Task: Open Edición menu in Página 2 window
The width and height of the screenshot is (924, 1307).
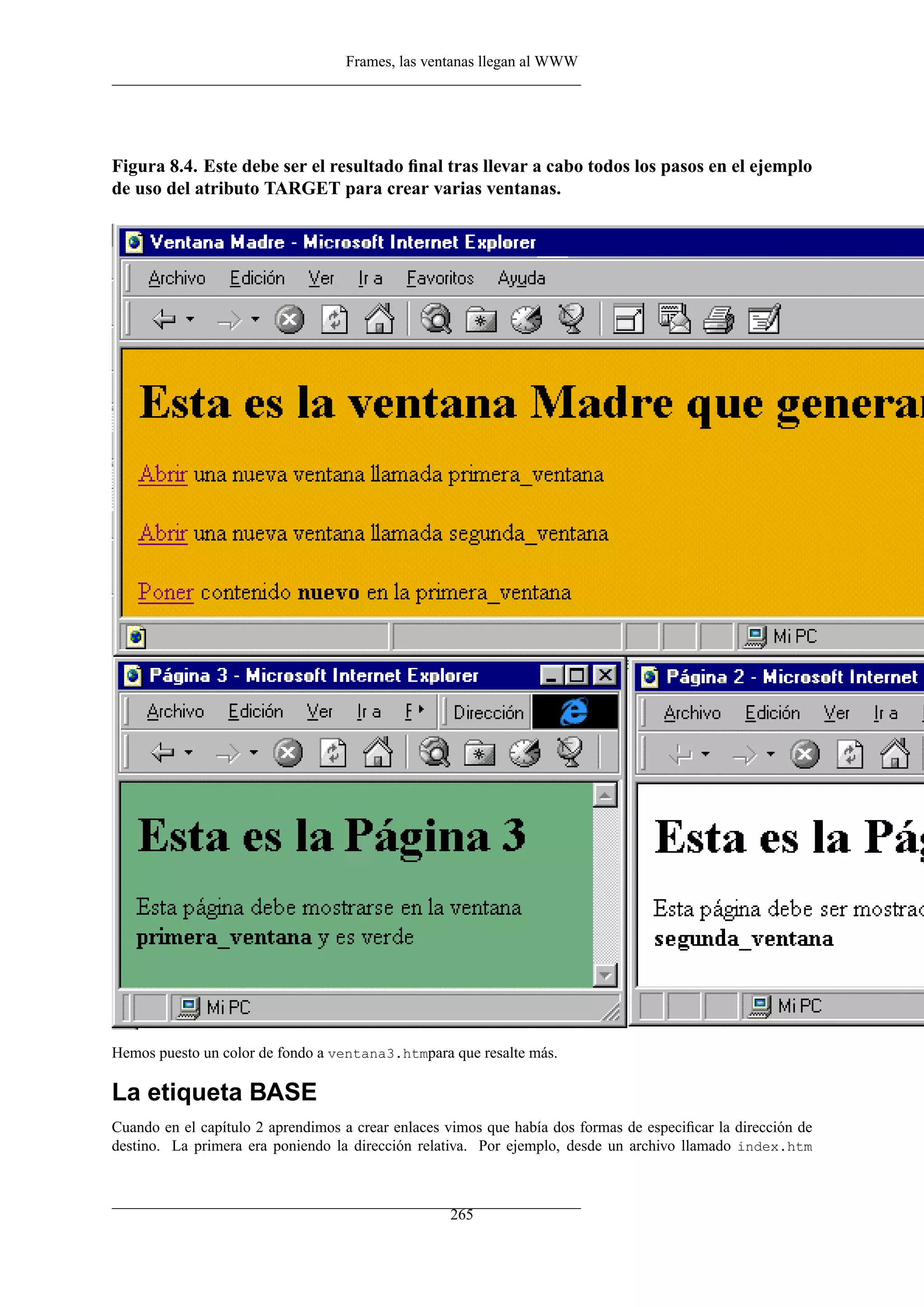Action: (772, 713)
